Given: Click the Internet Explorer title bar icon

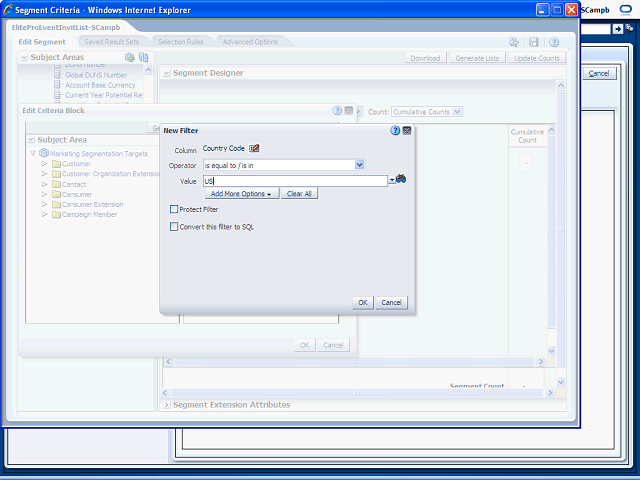Looking at the screenshot, I should point(8,9).
